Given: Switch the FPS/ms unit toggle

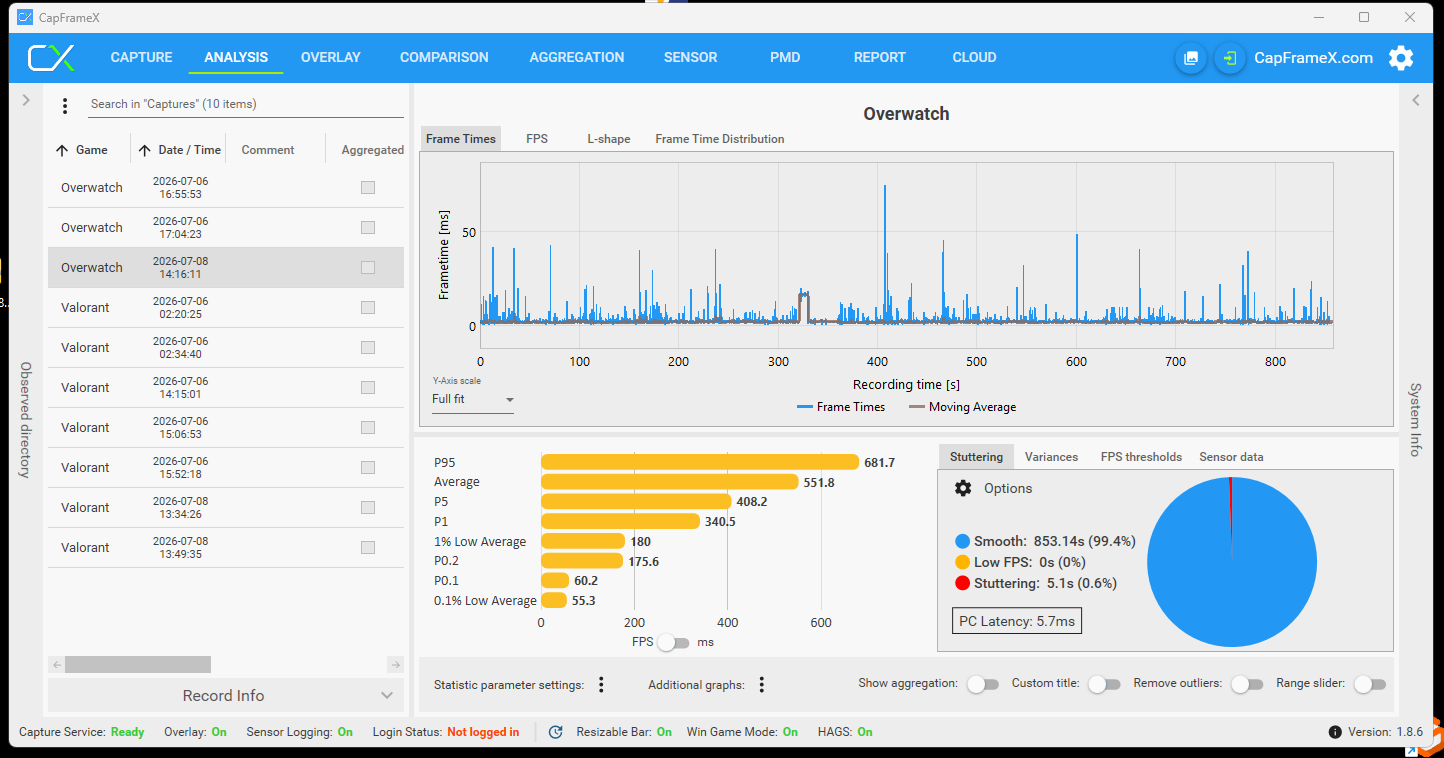Looking at the screenshot, I should (x=673, y=642).
